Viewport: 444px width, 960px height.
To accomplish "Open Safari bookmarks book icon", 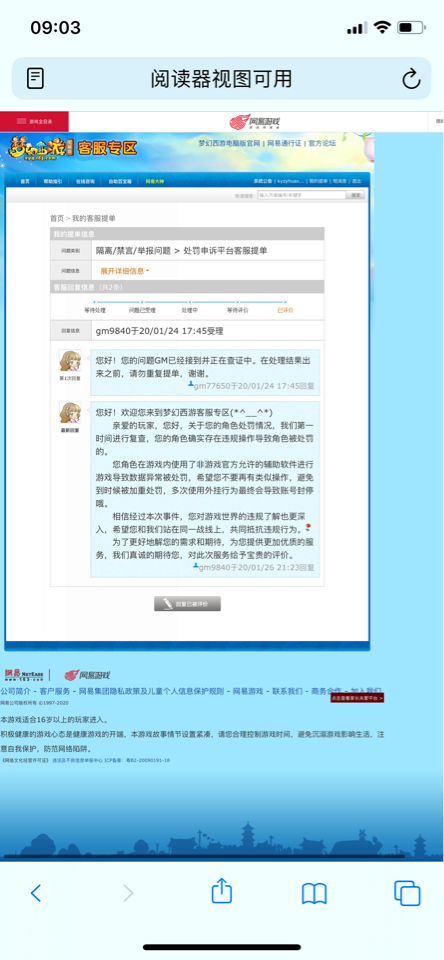I will click(314, 894).
